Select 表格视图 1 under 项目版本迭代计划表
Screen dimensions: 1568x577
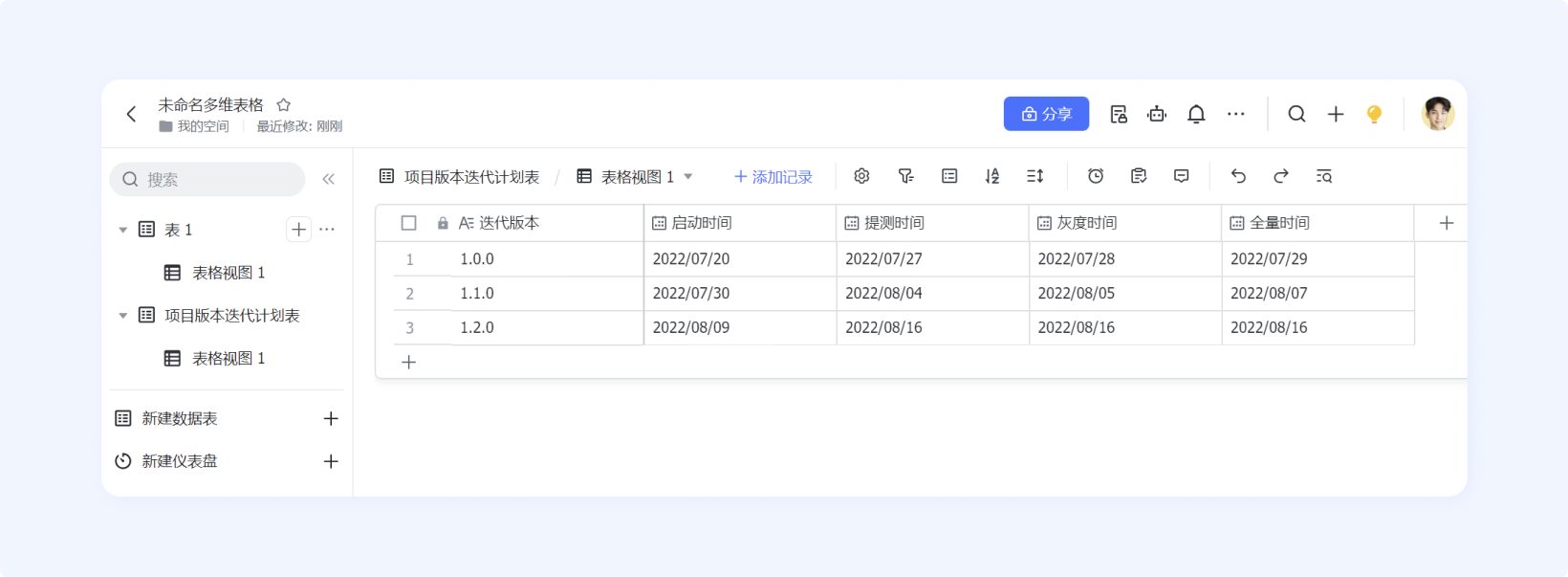pos(229,359)
